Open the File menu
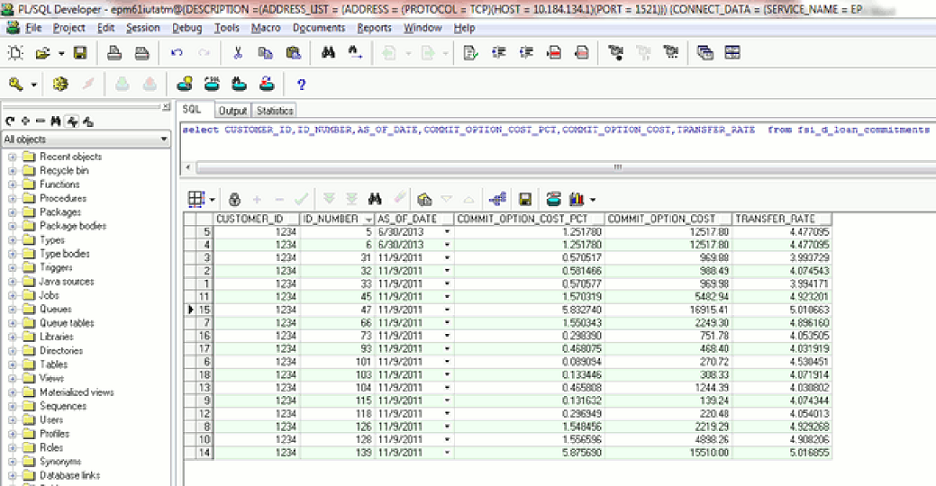This screenshot has height=486, width=936. pyautogui.click(x=33, y=27)
